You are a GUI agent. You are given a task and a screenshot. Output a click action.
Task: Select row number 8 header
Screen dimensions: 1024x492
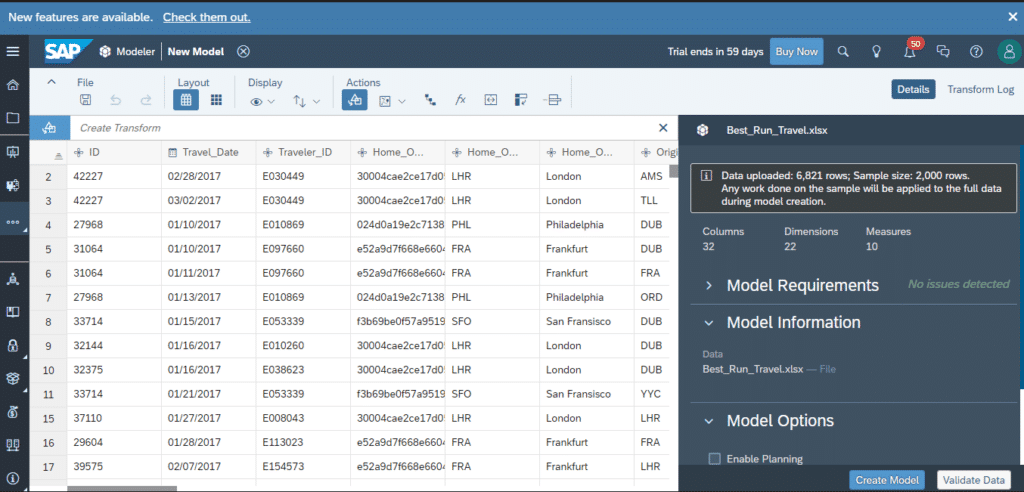pos(48,321)
